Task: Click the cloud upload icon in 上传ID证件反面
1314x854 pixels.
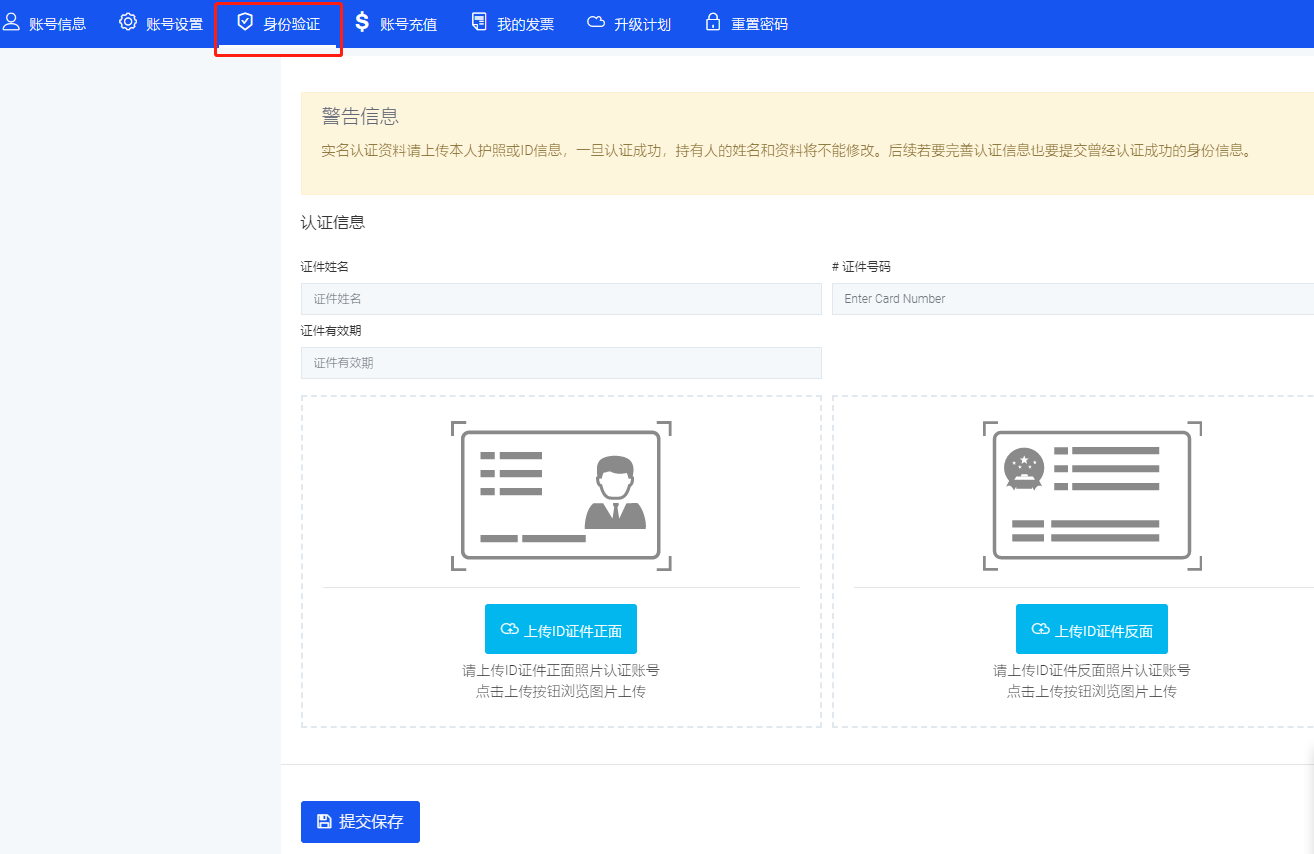Action: [x=1041, y=629]
